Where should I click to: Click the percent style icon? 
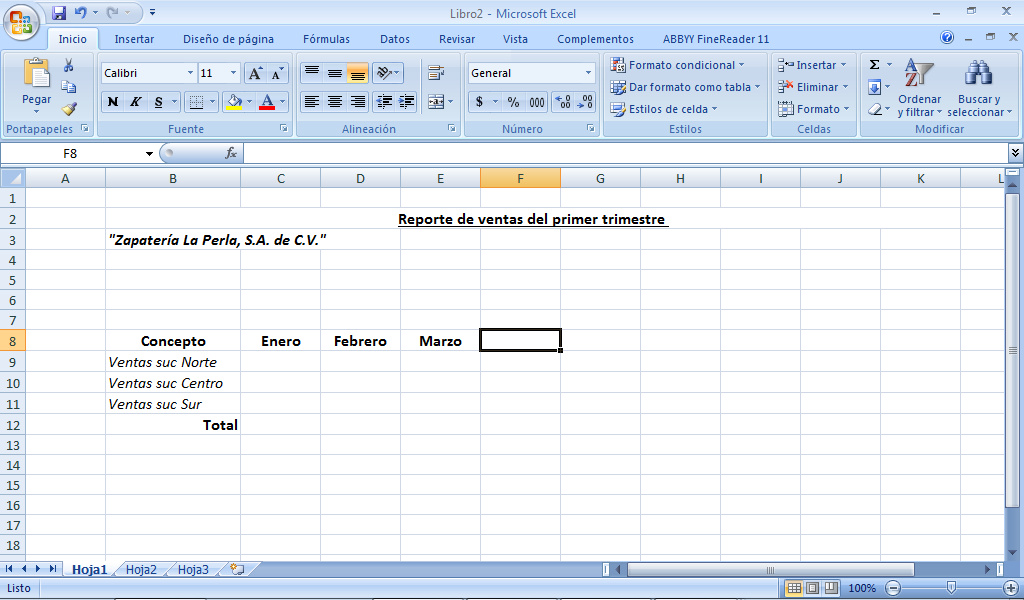pos(513,102)
